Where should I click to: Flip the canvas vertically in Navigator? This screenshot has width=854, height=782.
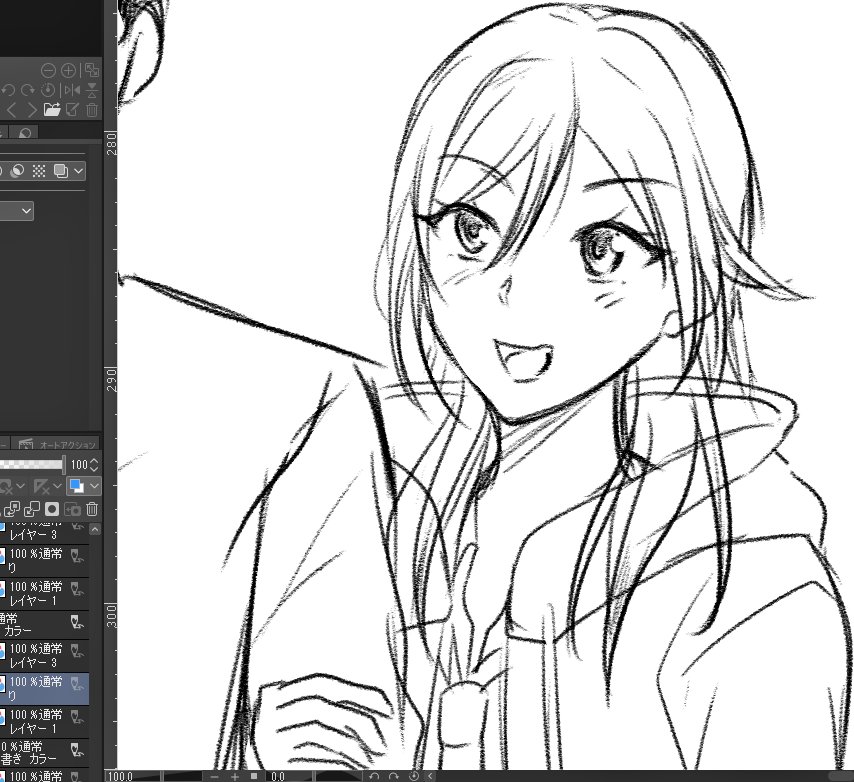click(x=92, y=90)
